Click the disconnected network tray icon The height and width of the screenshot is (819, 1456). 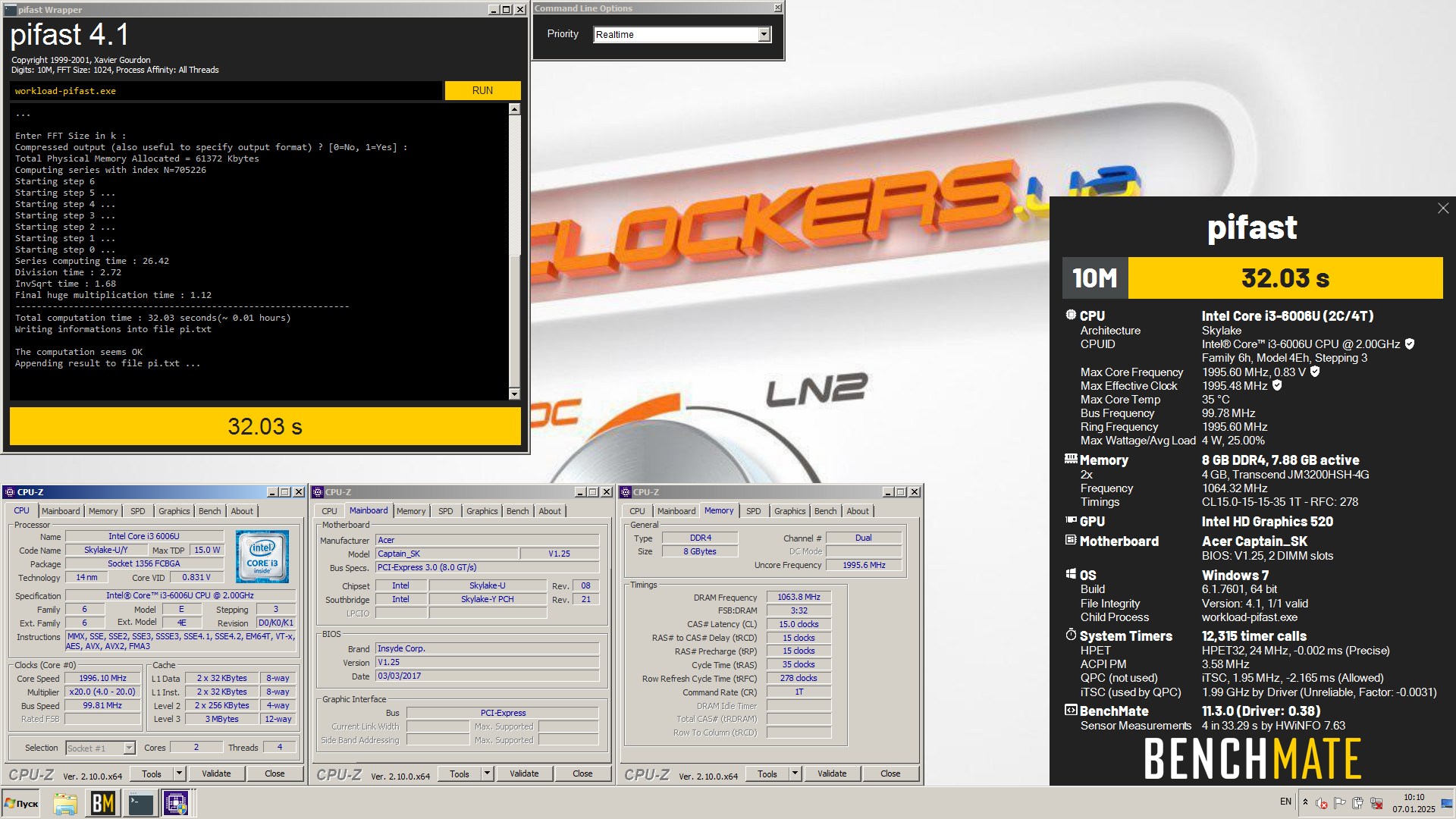coord(1376,803)
